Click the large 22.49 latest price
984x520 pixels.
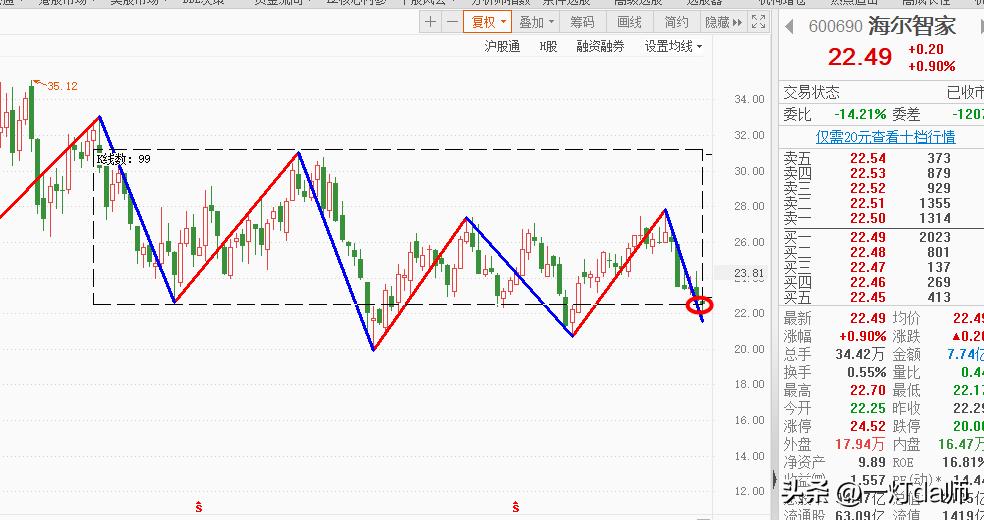(860, 57)
